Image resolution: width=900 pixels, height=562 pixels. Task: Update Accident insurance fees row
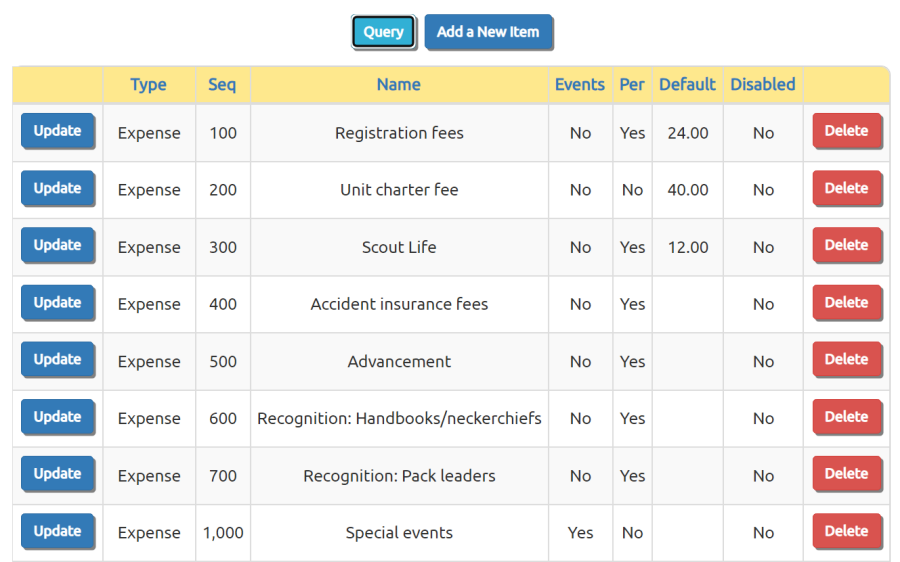(57, 303)
